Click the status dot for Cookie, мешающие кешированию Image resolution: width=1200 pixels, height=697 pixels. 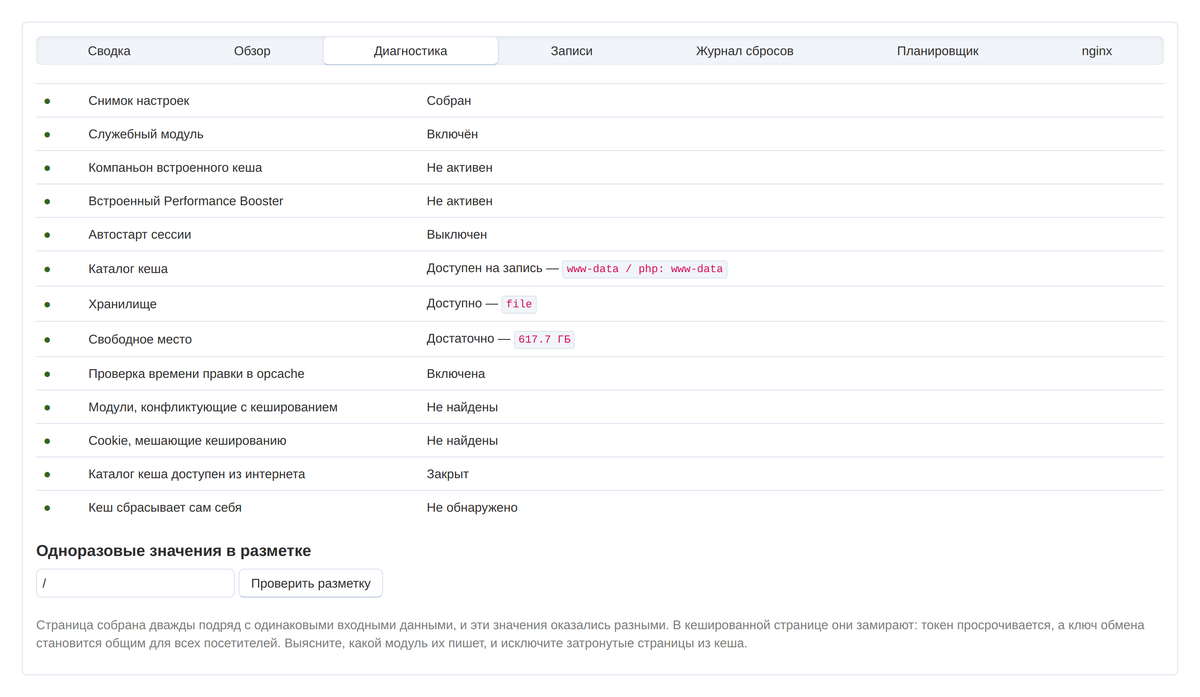[47, 441]
